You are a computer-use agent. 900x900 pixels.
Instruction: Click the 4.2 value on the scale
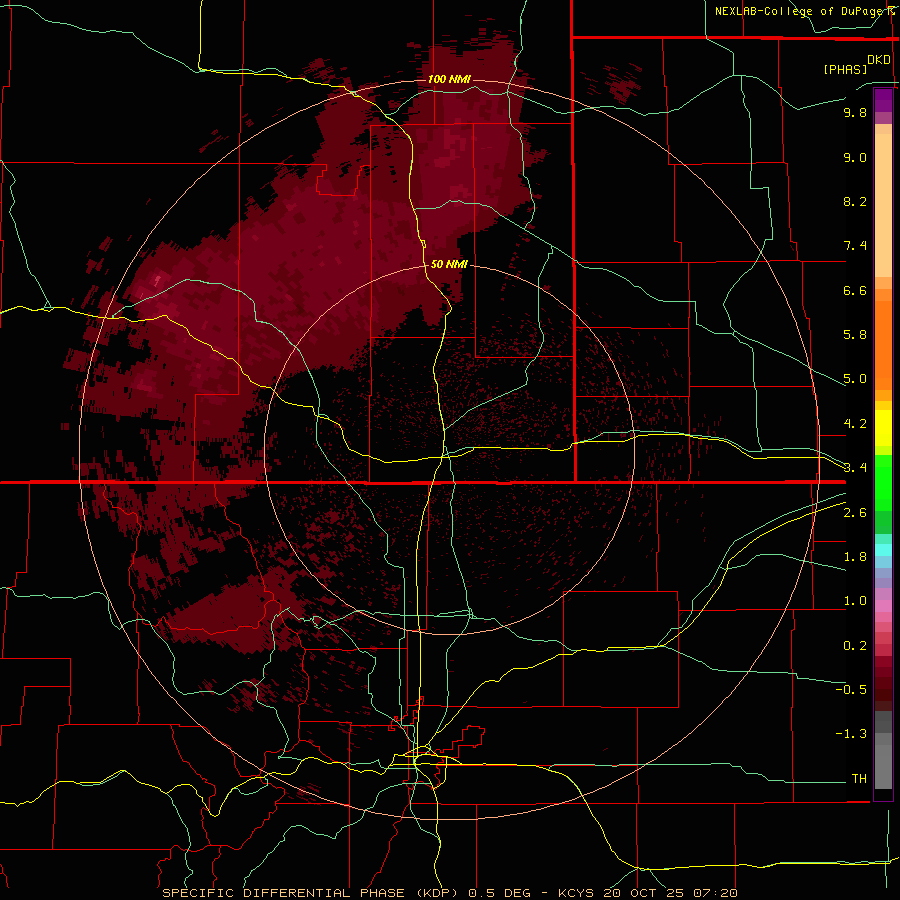point(855,424)
